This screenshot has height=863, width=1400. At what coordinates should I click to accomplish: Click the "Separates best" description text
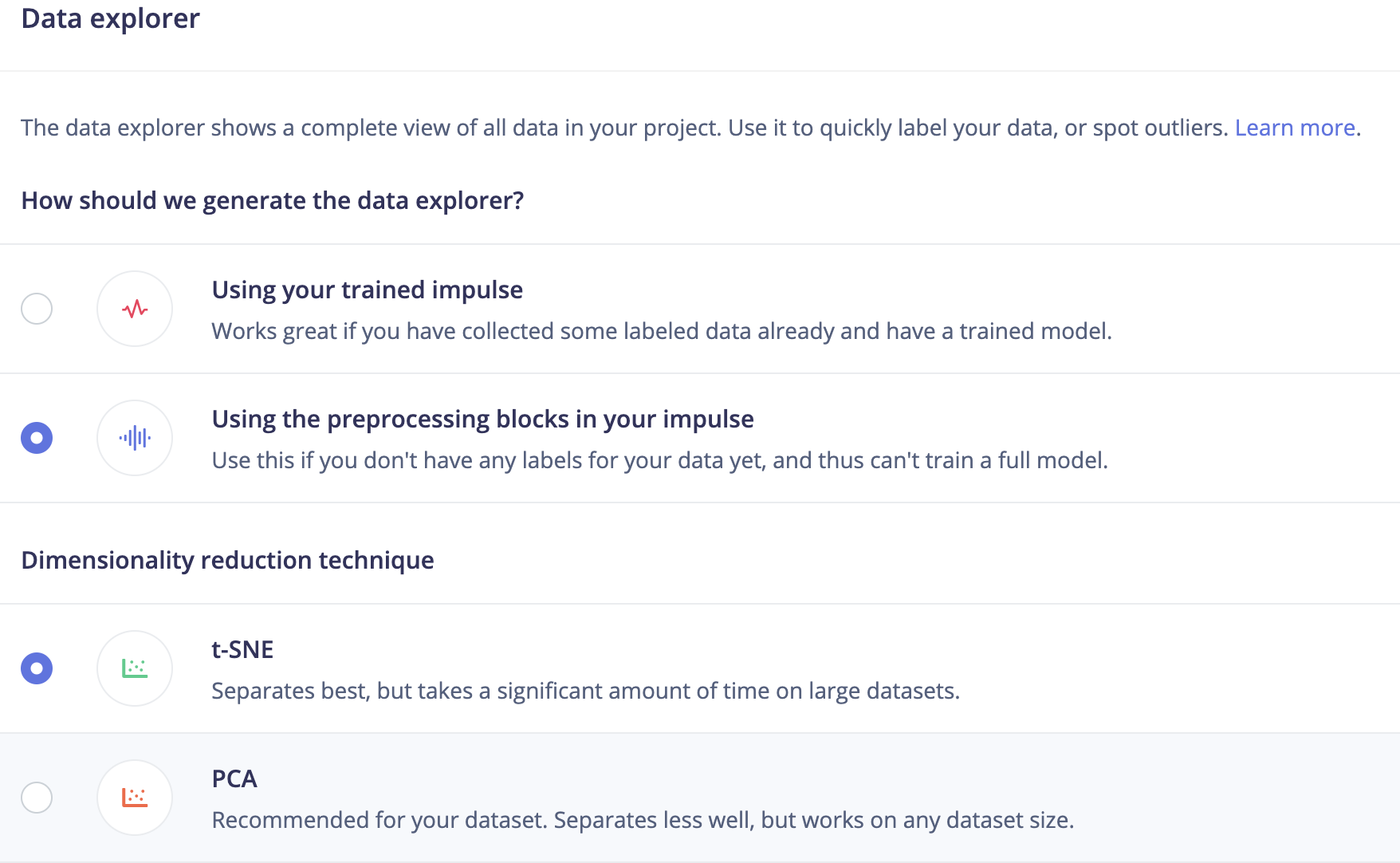(x=585, y=691)
